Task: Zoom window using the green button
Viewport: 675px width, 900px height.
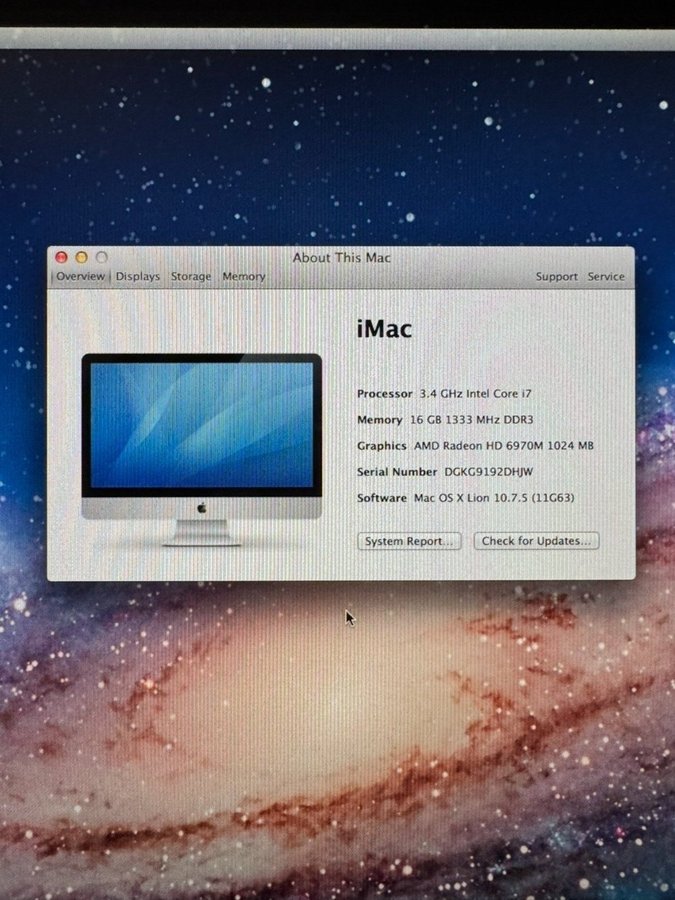Action: pyautogui.click(x=101, y=258)
